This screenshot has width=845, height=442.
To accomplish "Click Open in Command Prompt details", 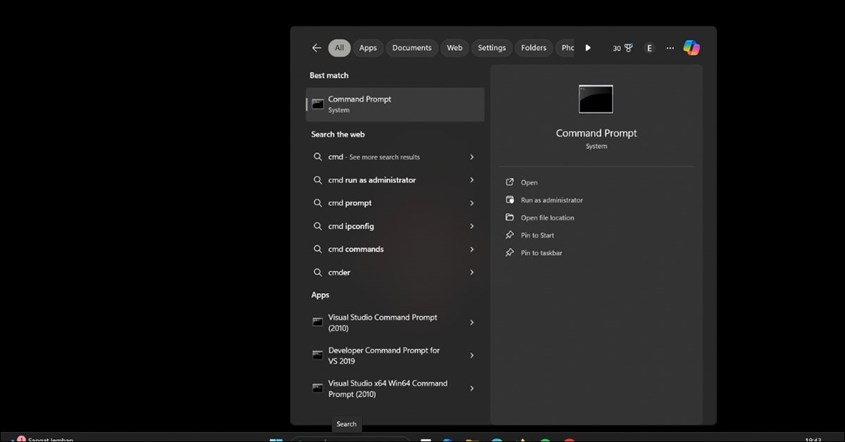I will (529, 183).
